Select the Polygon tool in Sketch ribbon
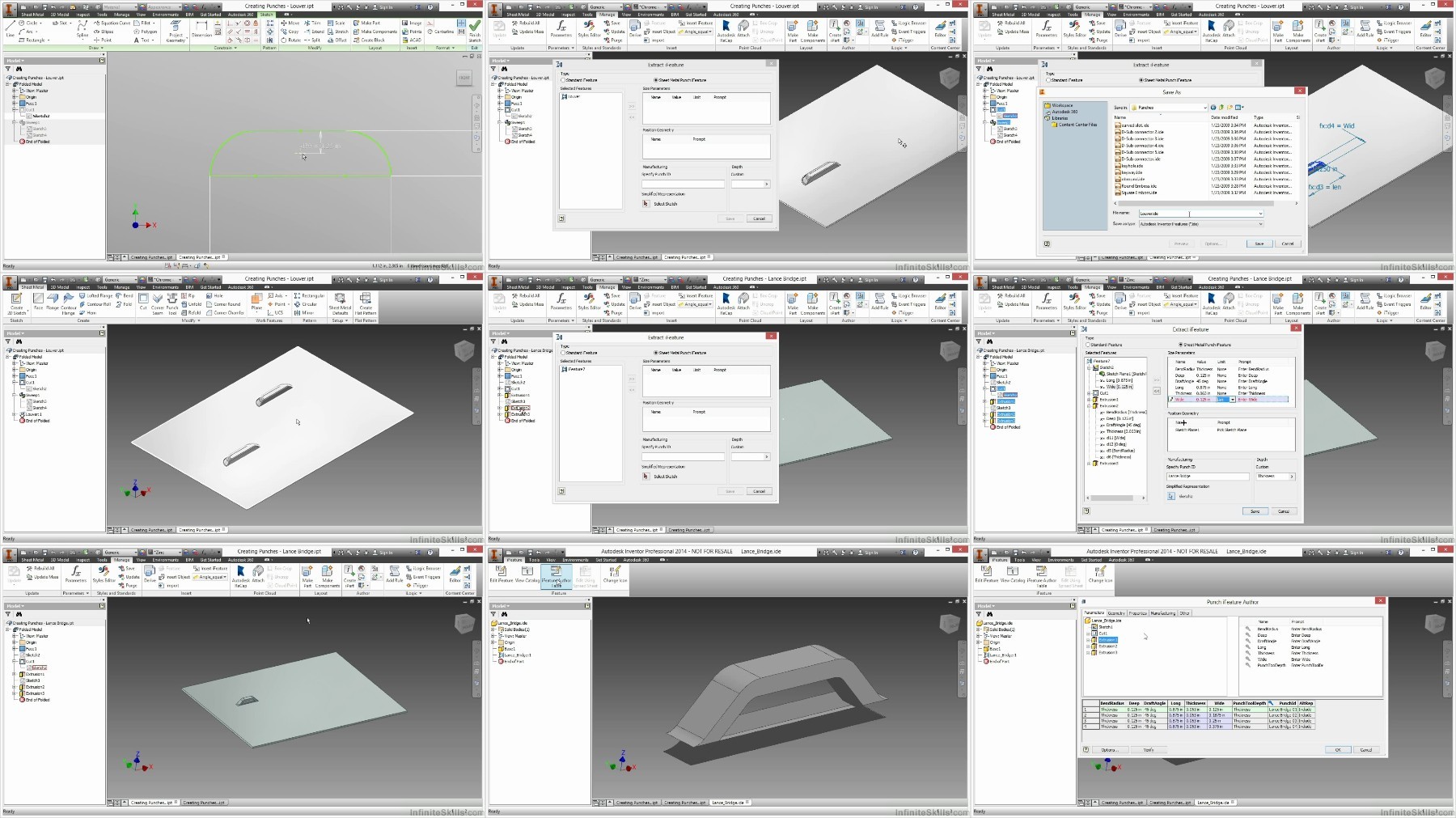Image resolution: width=1456 pixels, height=818 pixels. coord(146,32)
